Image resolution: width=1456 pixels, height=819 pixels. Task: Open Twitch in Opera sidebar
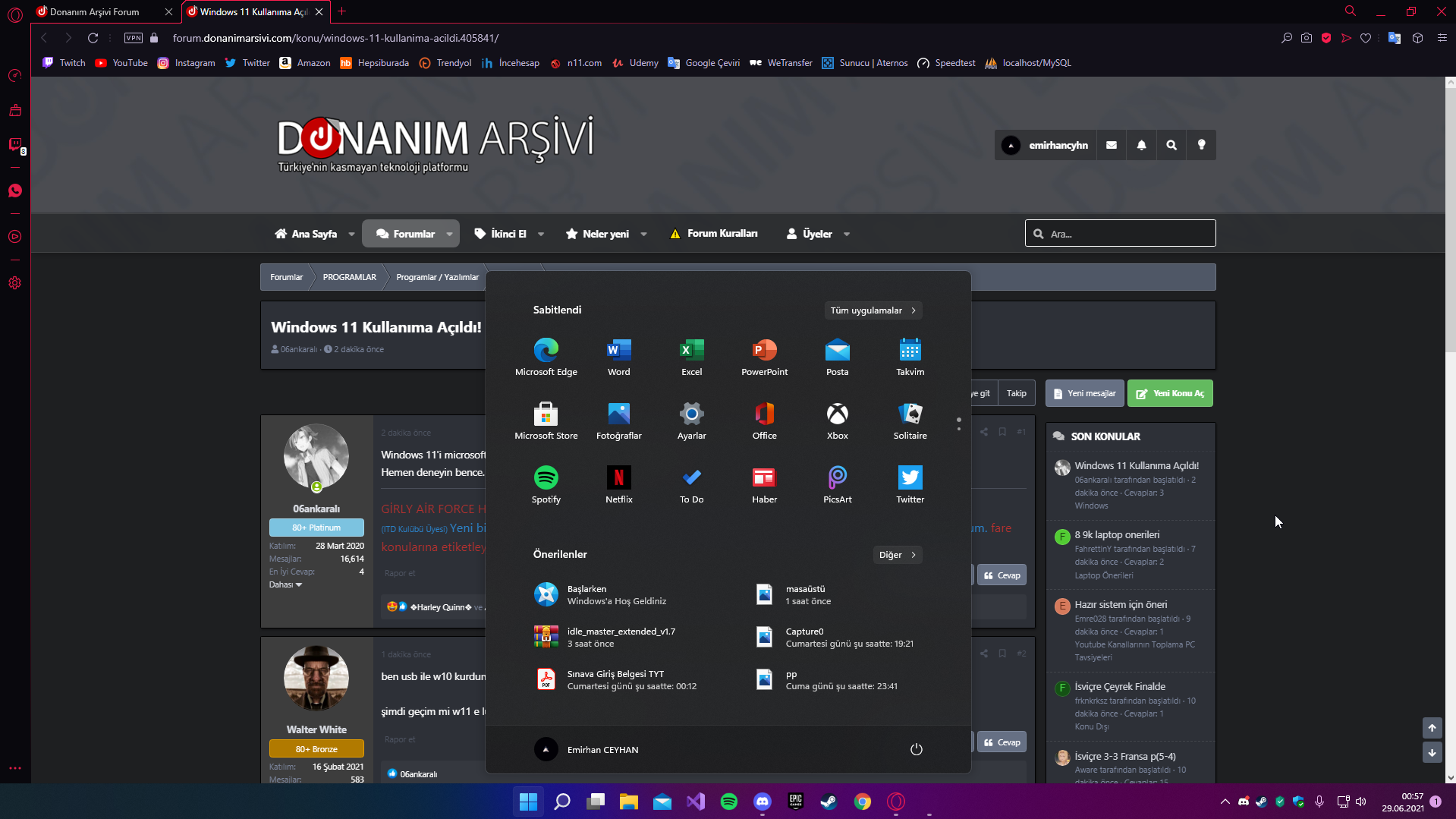point(15,144)
